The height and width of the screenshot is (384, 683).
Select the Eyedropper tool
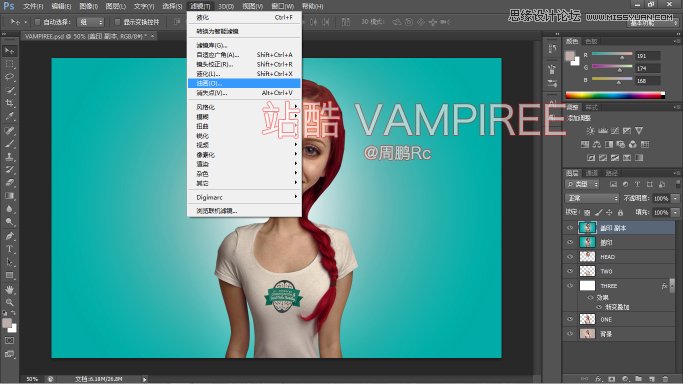click(9, 116)
